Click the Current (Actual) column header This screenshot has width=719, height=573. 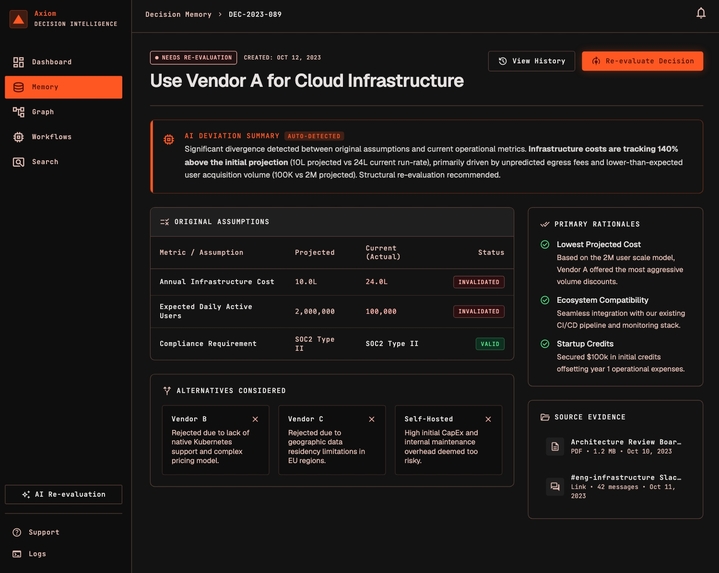point(383,253)
